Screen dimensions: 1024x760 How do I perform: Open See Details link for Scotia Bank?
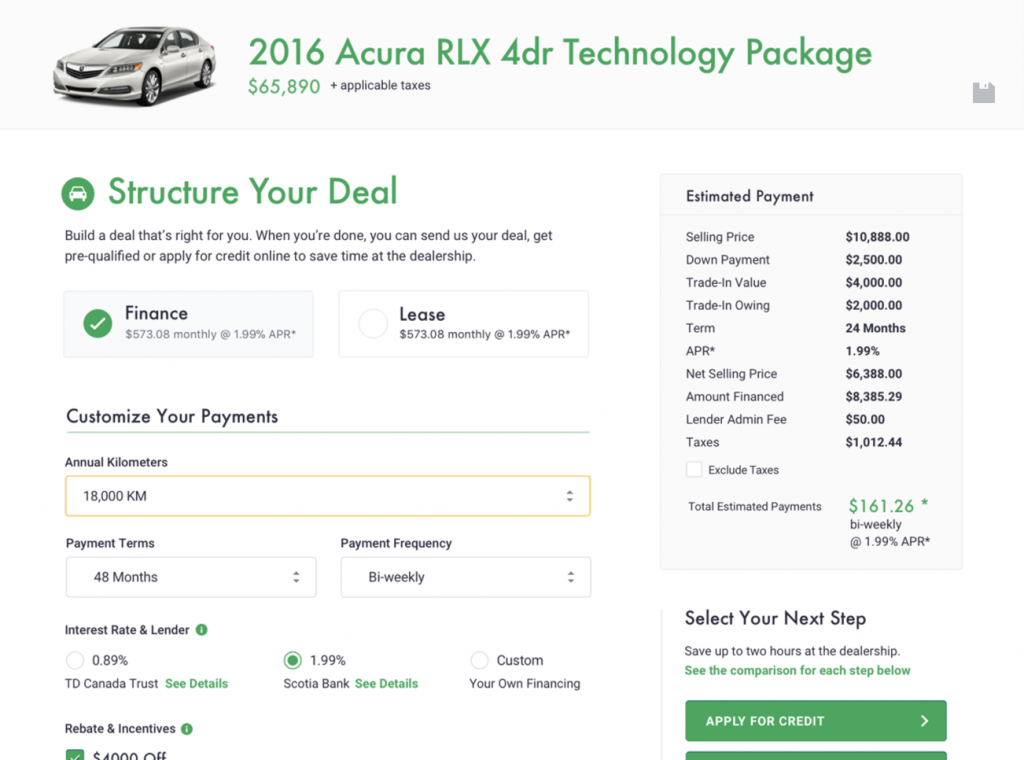tap(386, 684)
